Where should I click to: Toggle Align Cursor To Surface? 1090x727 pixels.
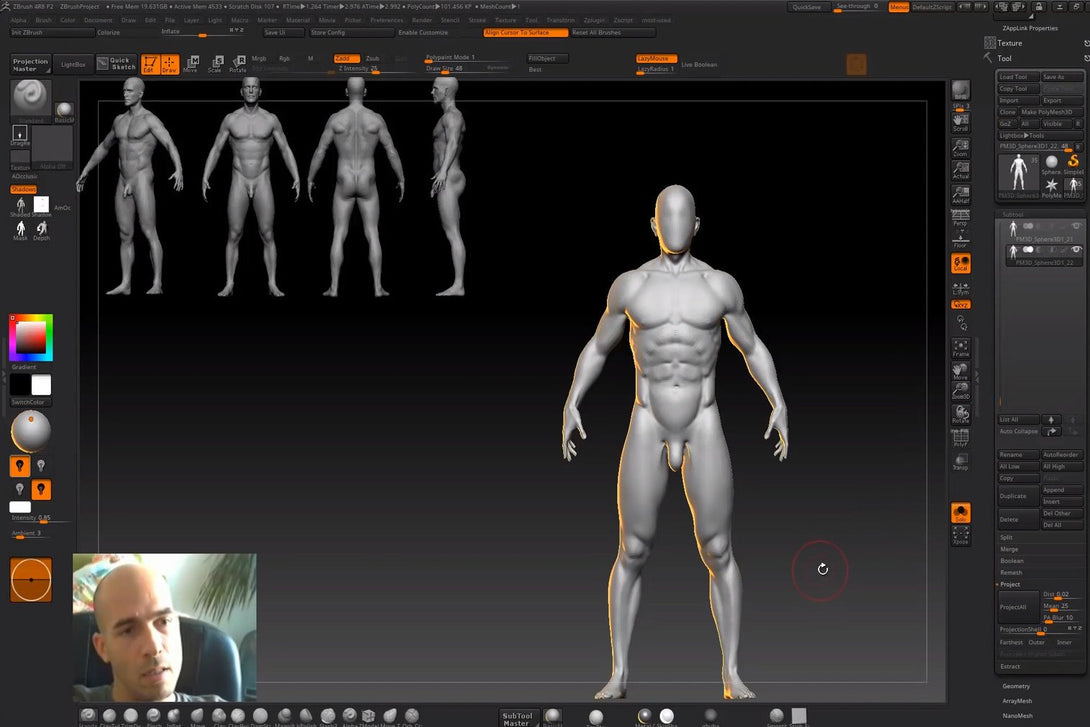(x=526, y=33)
